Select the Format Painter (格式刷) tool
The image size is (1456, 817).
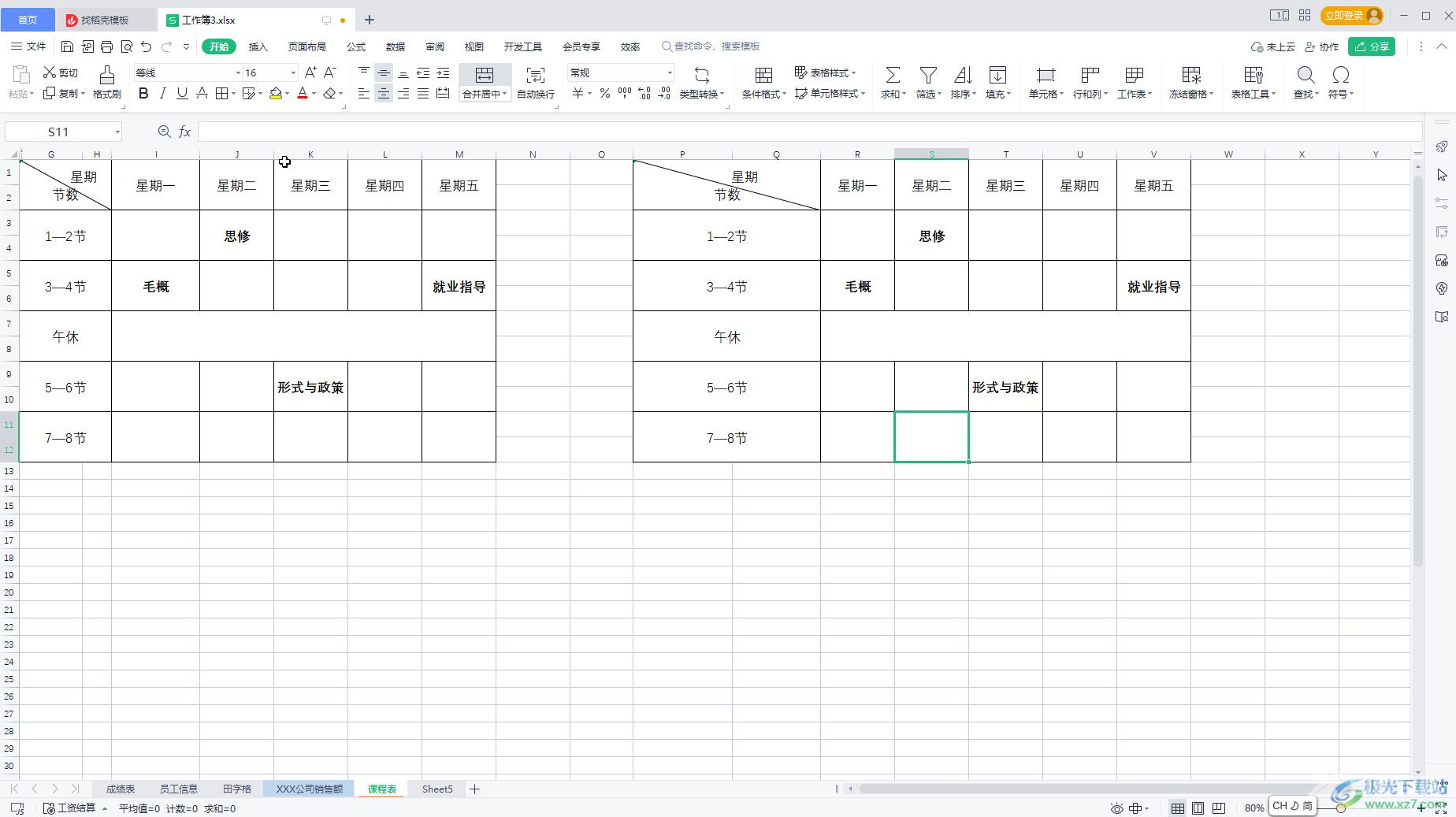107,82
